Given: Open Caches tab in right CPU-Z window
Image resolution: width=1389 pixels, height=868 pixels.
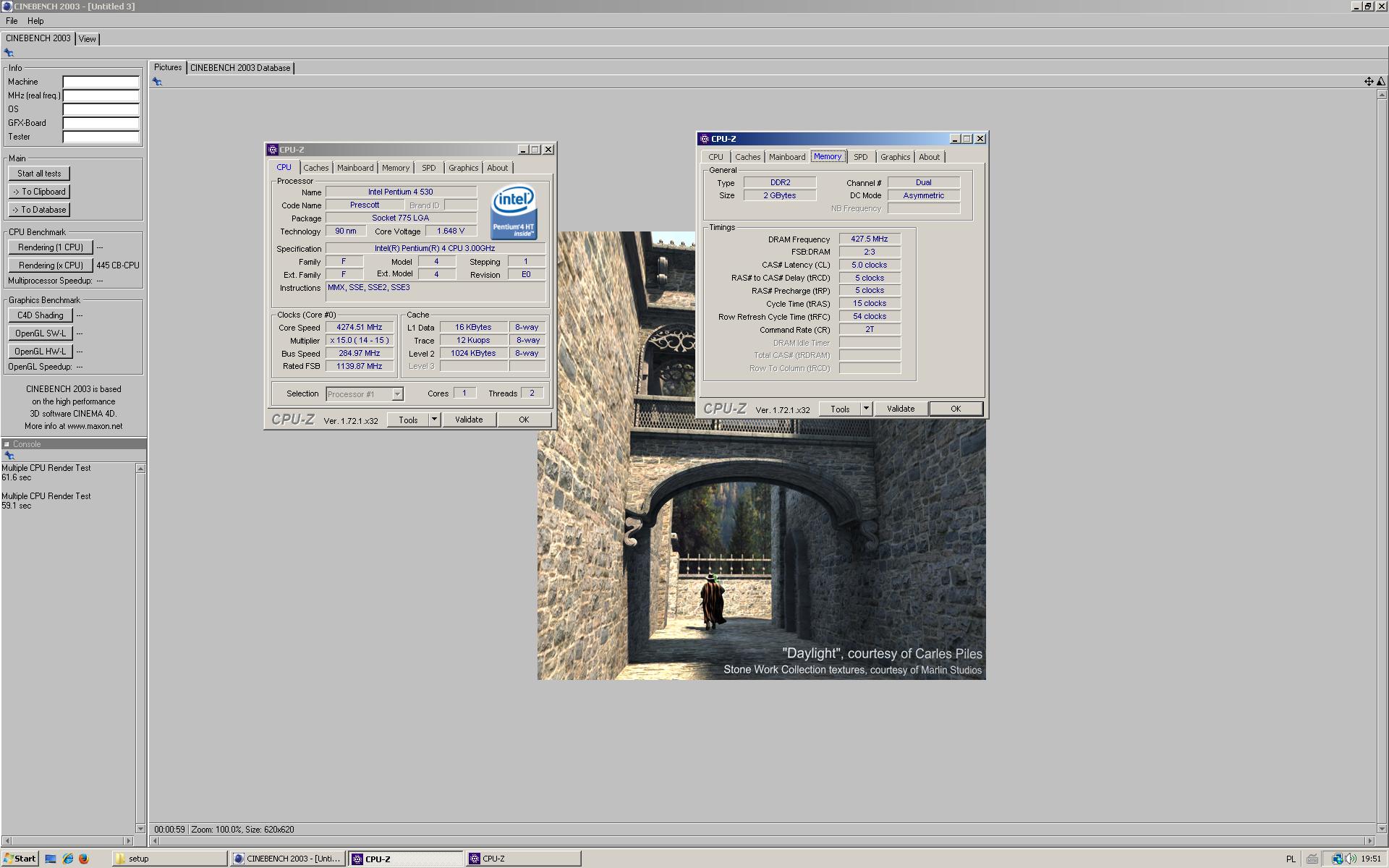Looking at the screenshot, I should point(747,157).
